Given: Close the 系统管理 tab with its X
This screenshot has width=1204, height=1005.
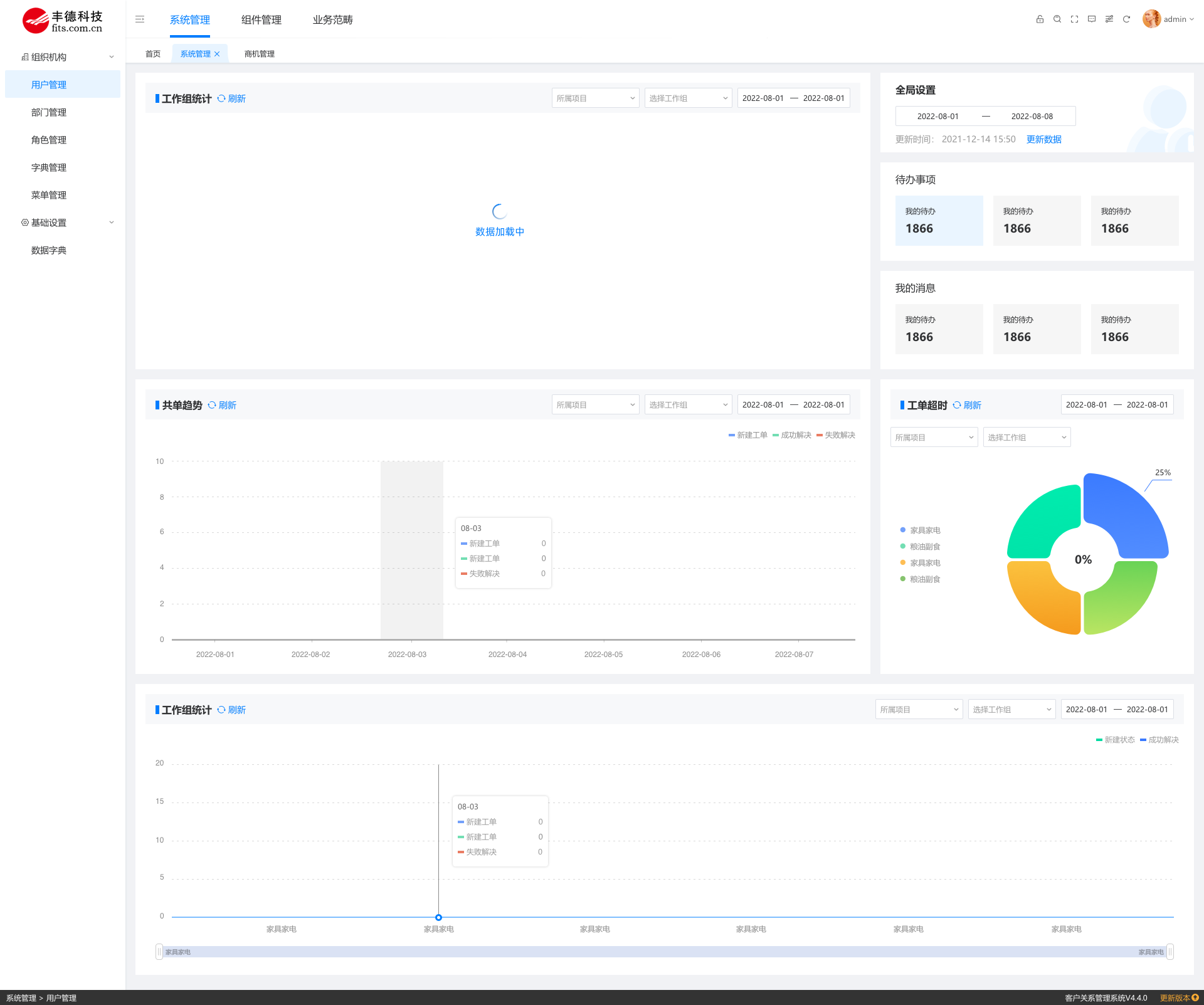Looking at the screenshot, I should pyautogui.click(x=217, y=54).
